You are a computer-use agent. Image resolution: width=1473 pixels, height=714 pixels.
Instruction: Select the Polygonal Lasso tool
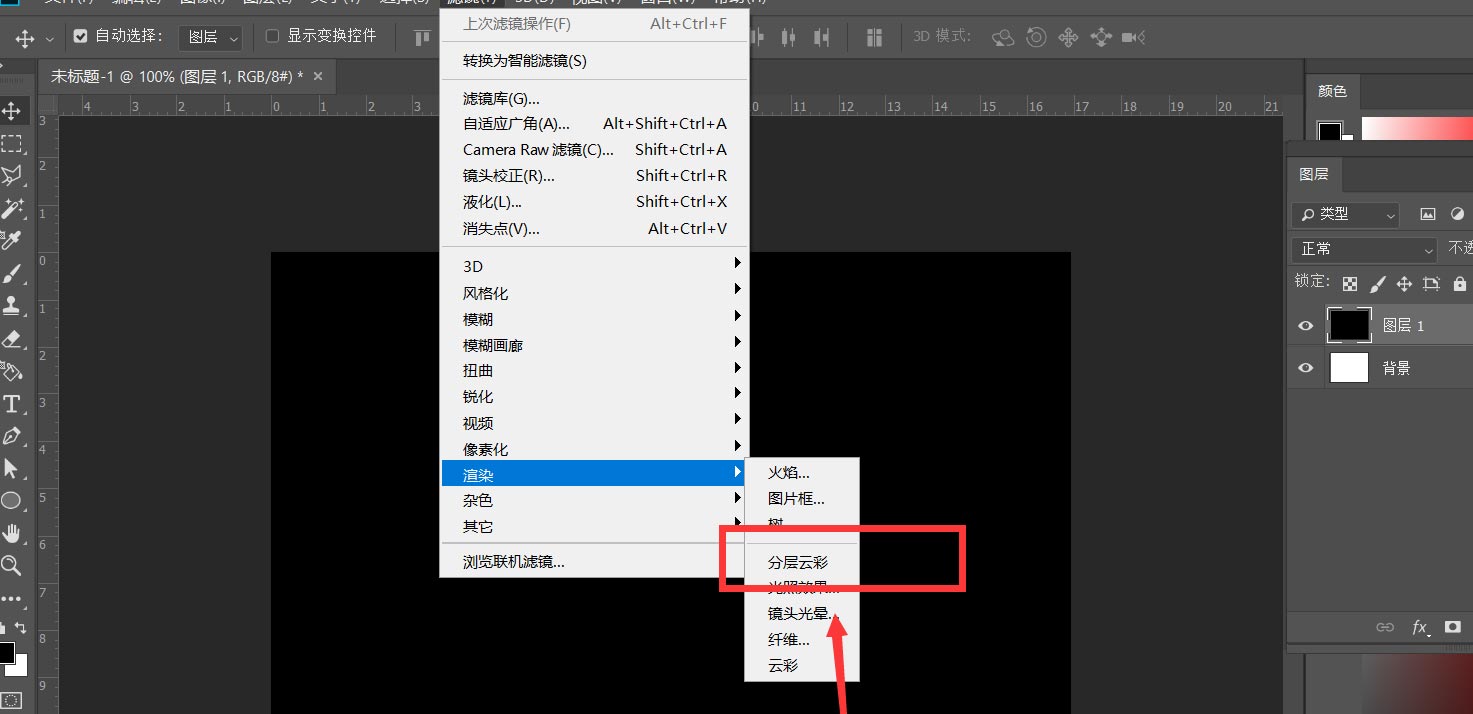coord(12,176)
